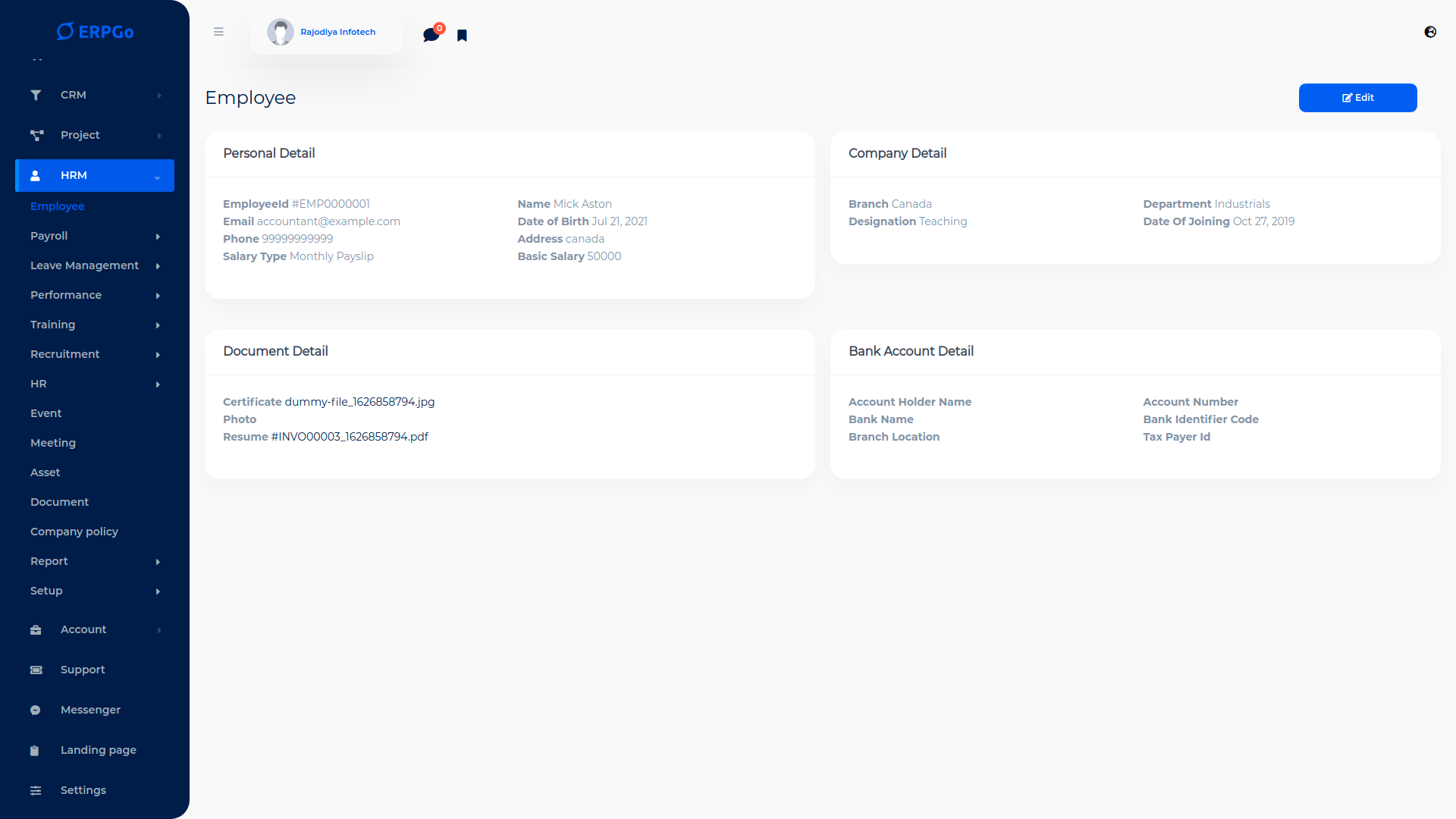Image resolution: width=1456 pixels, height=819 pixels.
Task: Open certificate dummy-file jpg link
Action: (x=359, y=402)
